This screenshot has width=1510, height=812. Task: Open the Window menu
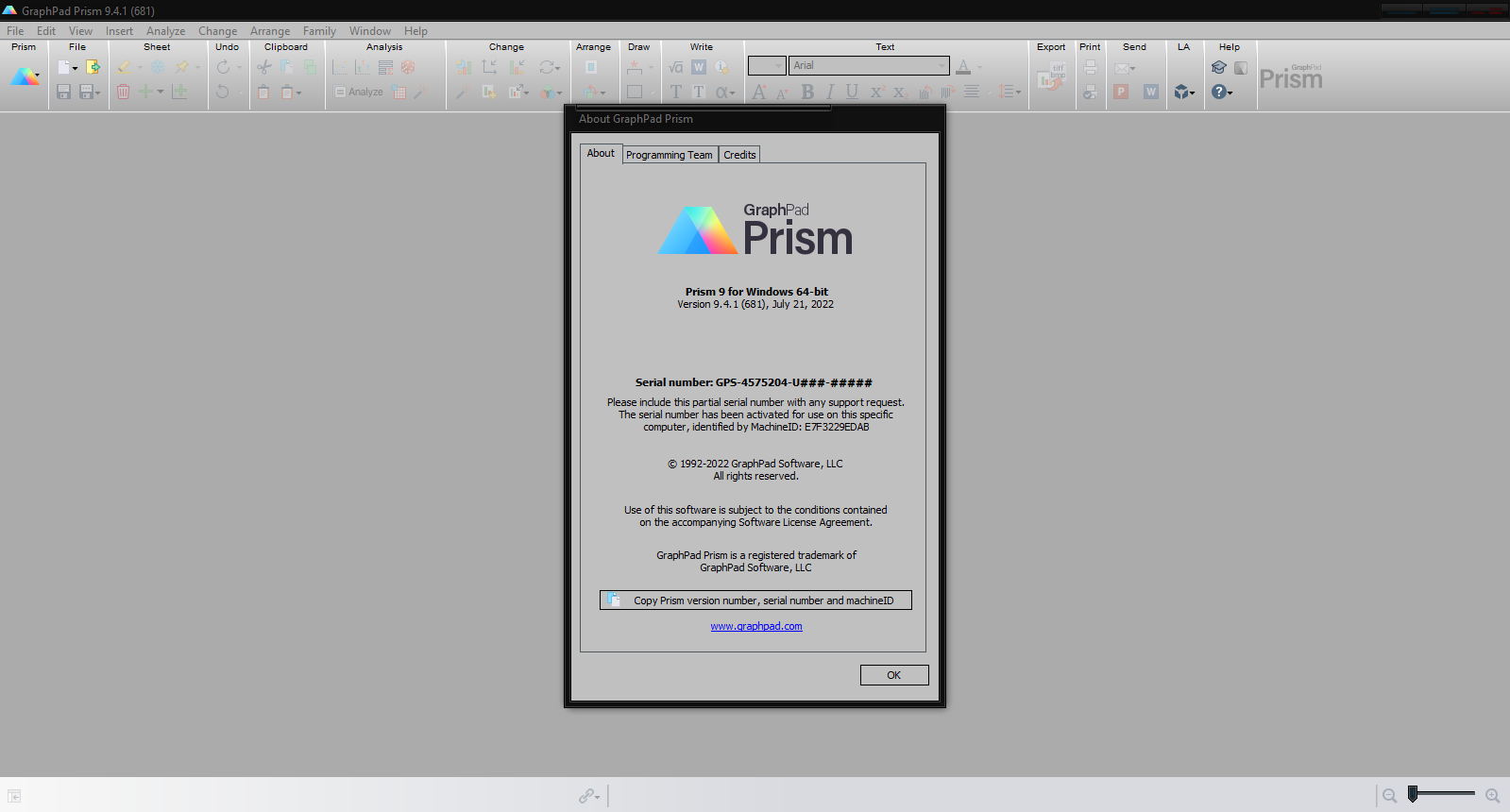pyautogui.click(x=369, y=31)
